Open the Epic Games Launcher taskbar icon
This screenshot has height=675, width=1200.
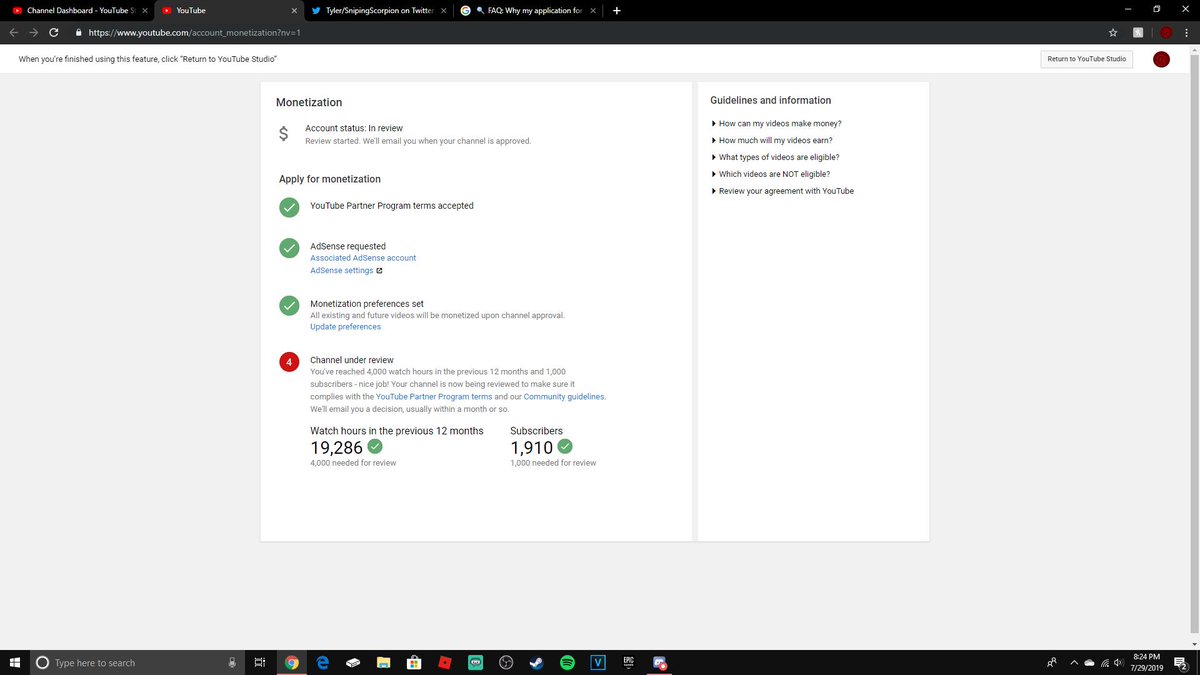point(628,662)
